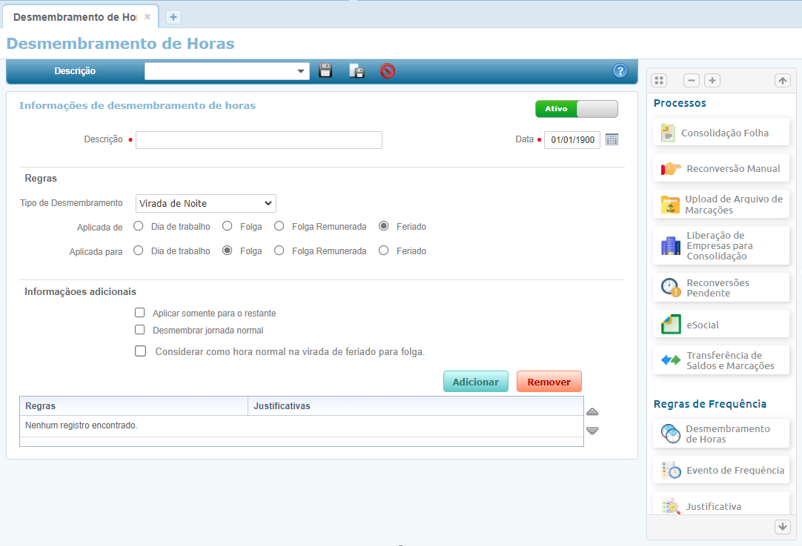Image resolution: width=802 pixels, height=546 pixels.
Task: Open the calendar date picker icon
Action: pos(612,140)
